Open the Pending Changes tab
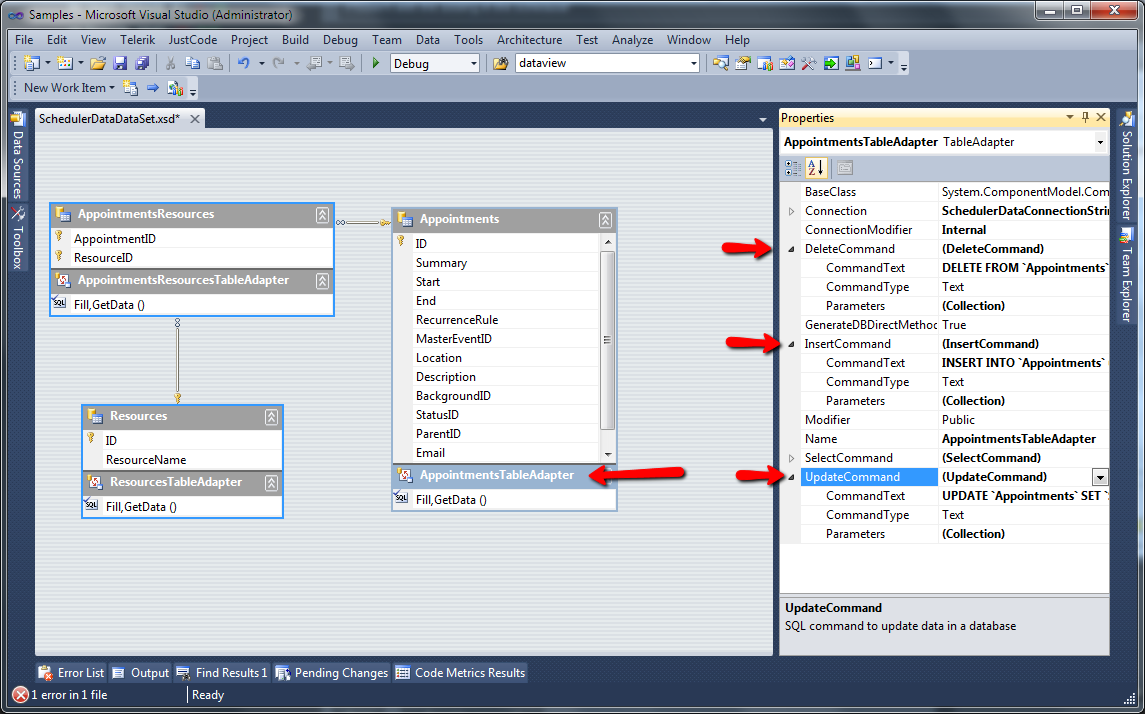 click(332, 672)
